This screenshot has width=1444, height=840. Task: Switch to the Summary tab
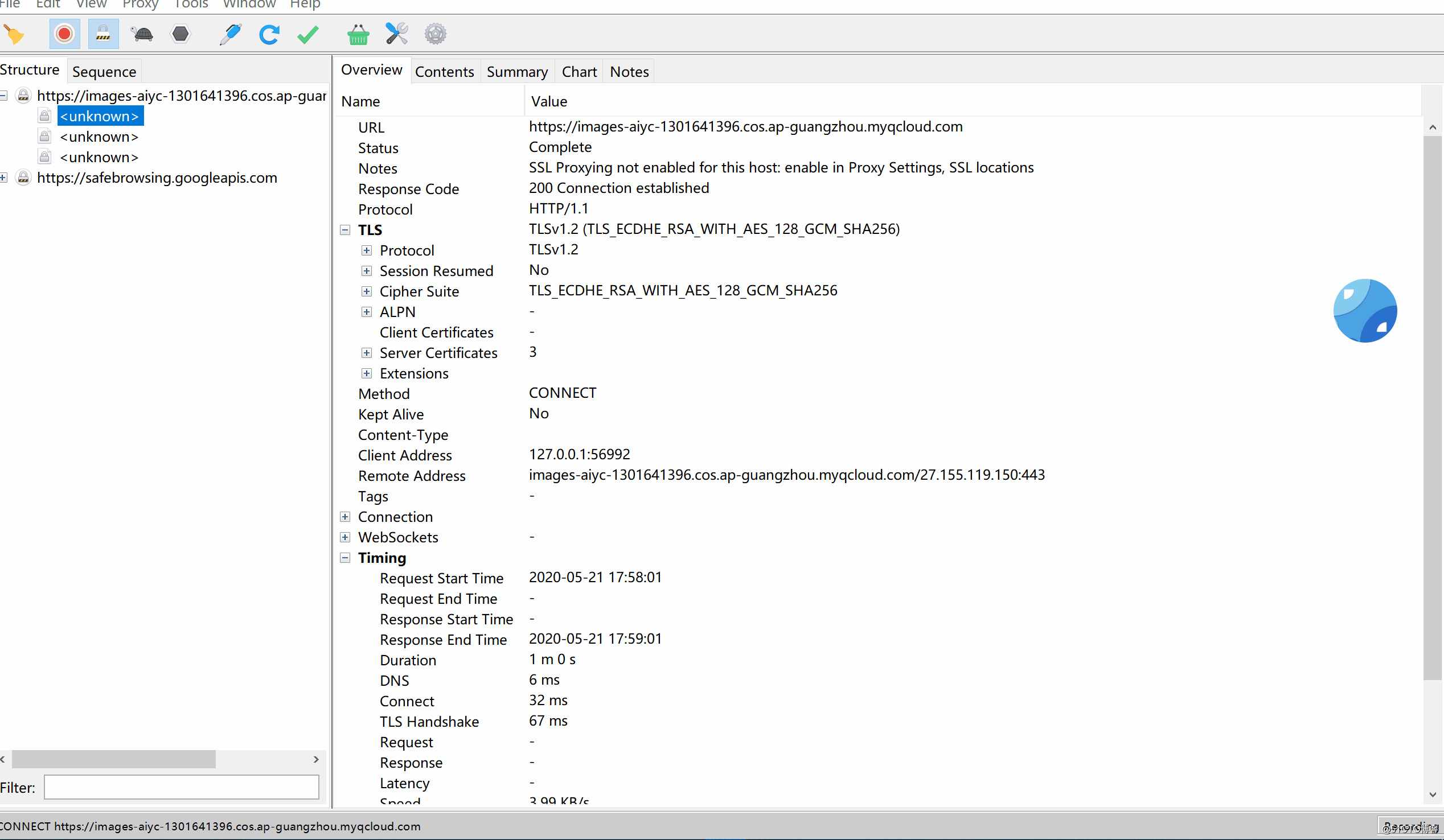[517, 72]
